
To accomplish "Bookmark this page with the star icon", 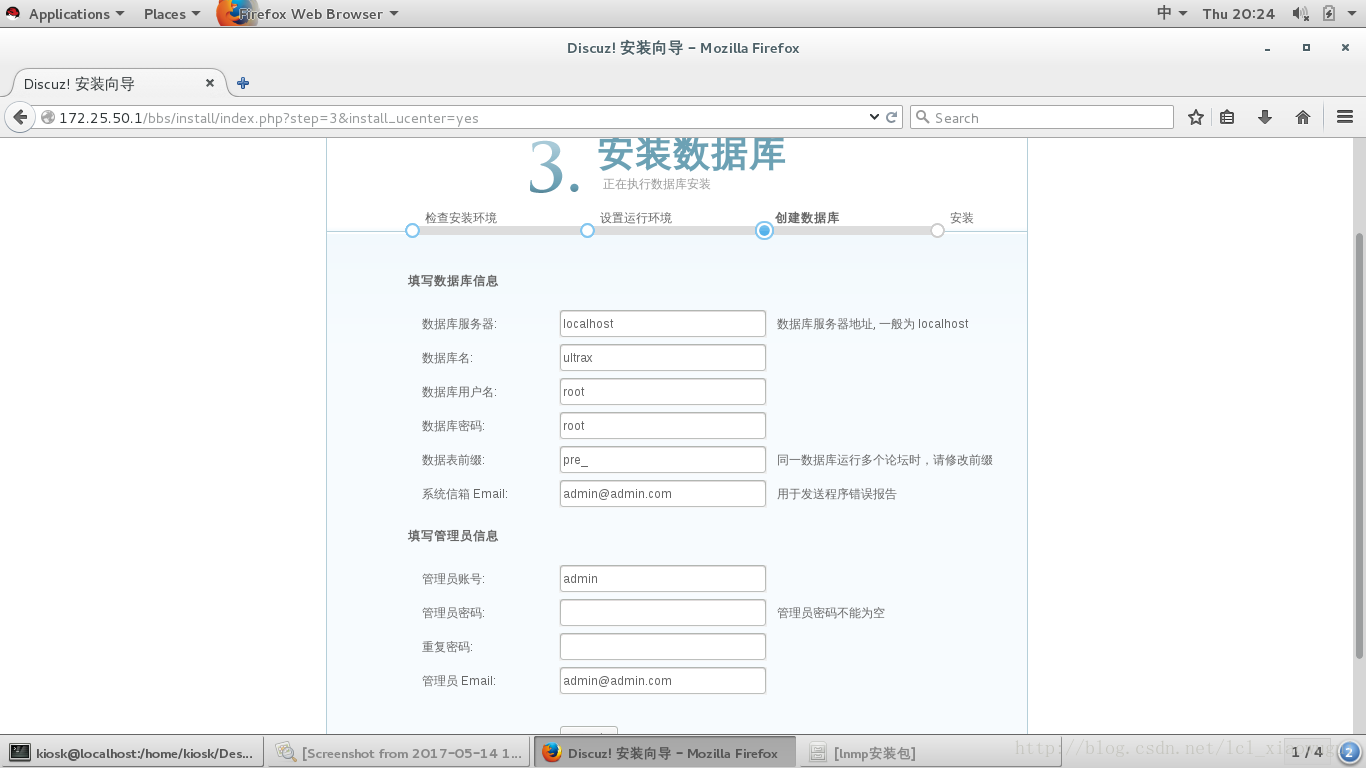I will [1196, 117].
